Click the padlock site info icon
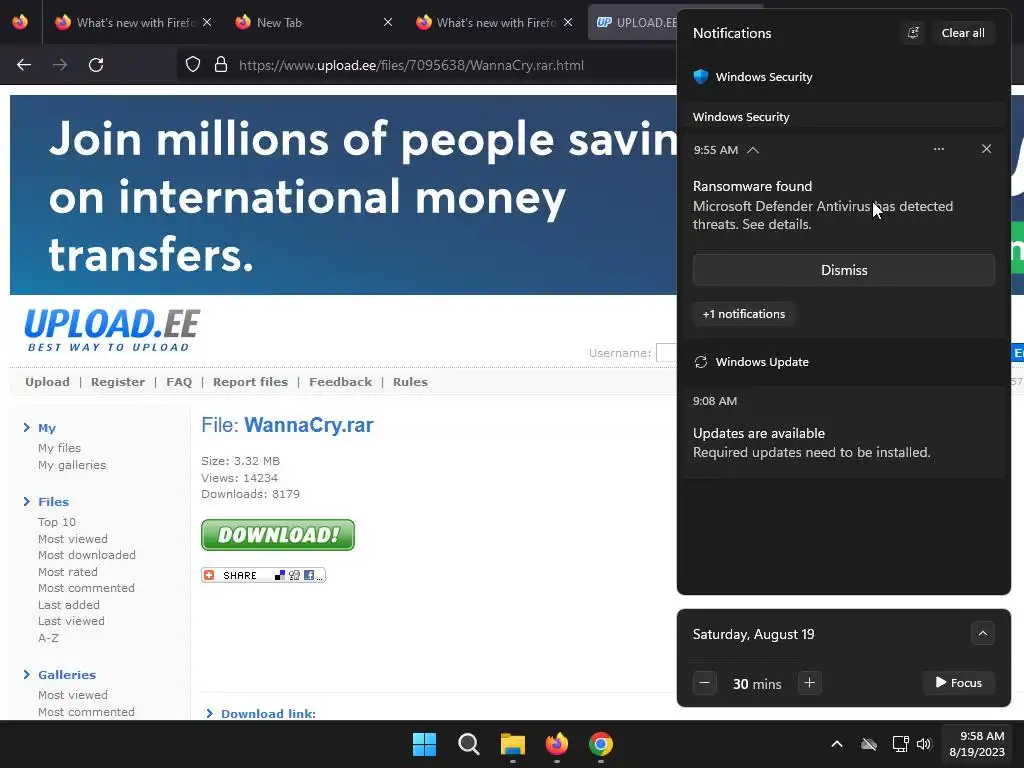This screenshot has width=1024, height=768. (x=221, y=65)
